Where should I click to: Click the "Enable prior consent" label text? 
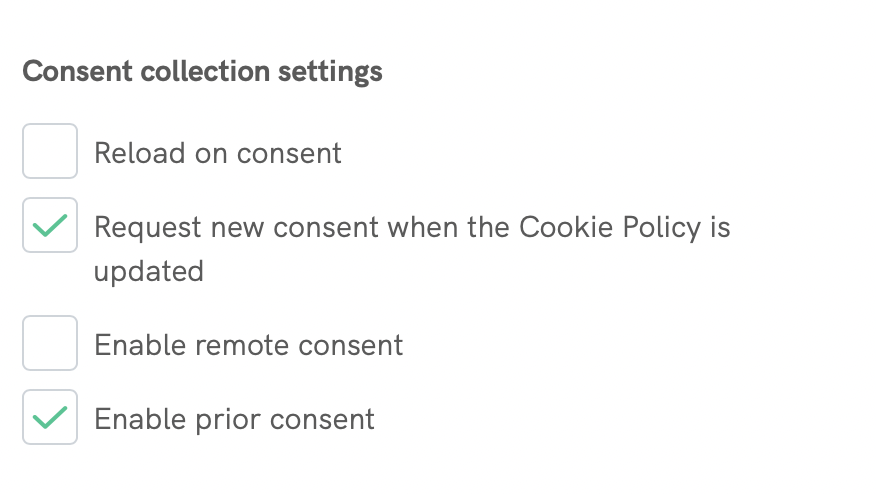(234, 418)
